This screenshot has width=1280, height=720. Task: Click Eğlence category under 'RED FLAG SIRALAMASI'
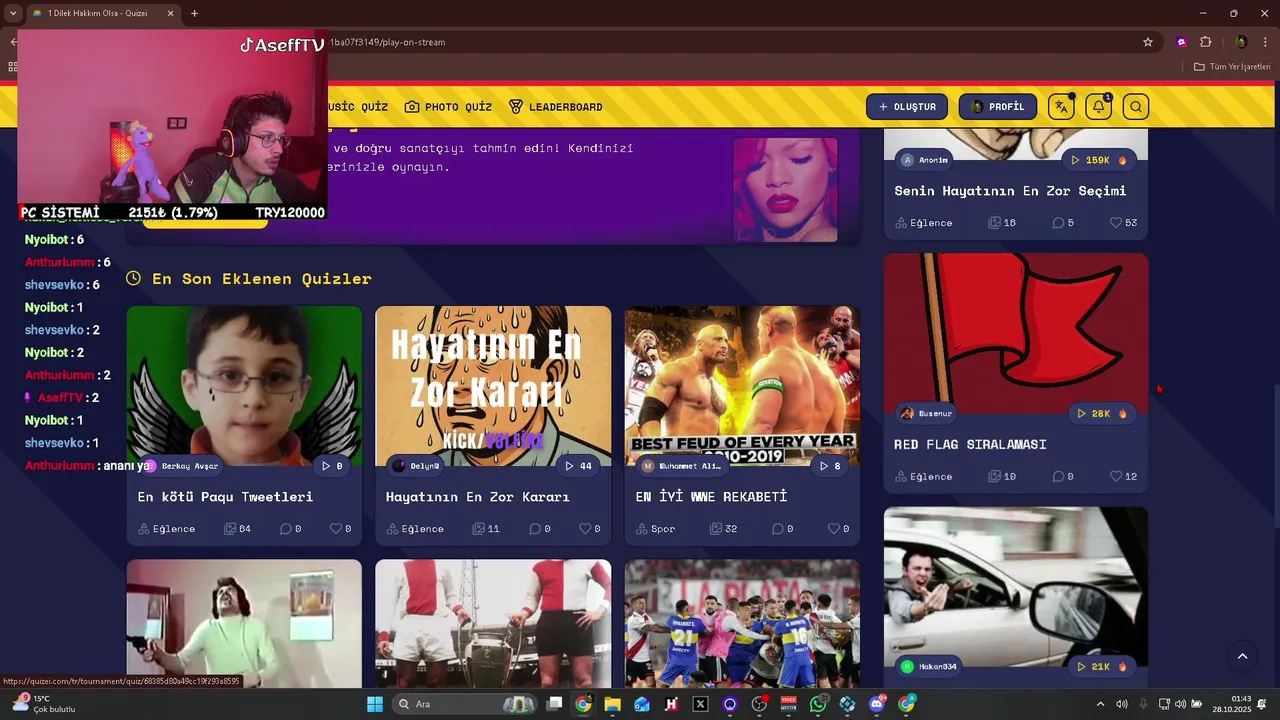tap(923, 477)
